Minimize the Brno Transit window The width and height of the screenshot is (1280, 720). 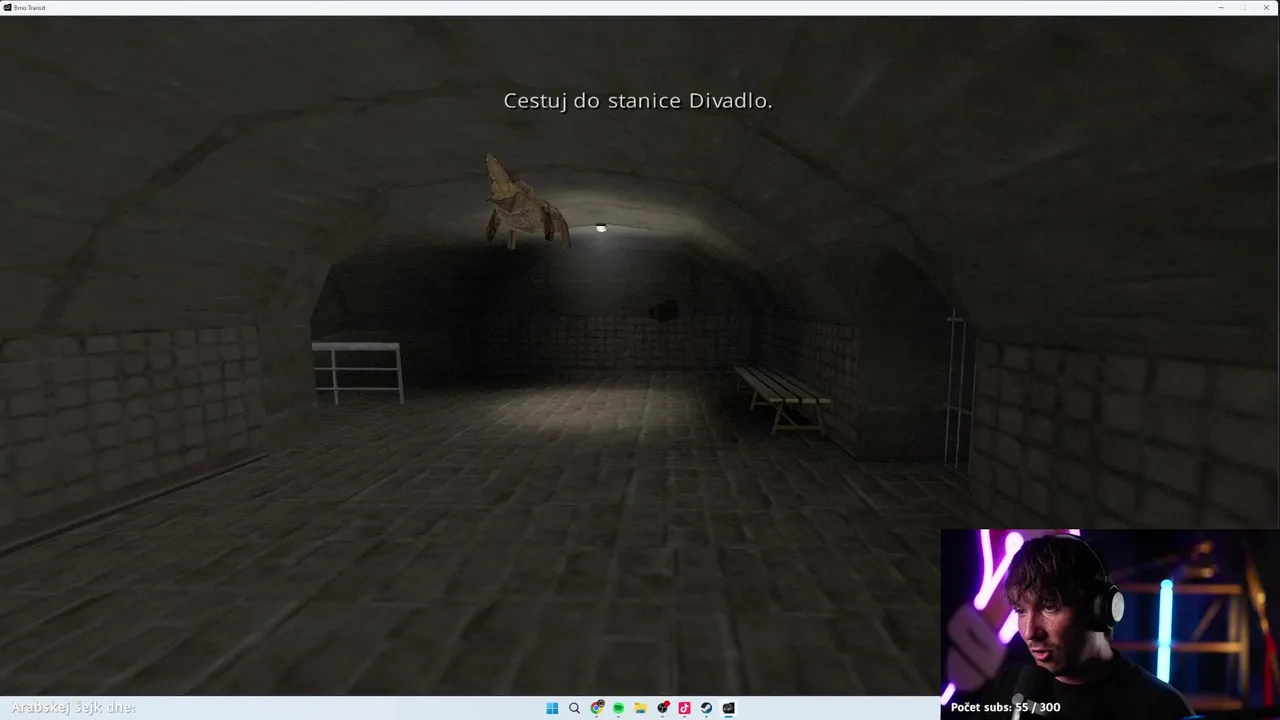coord(1220,7)
